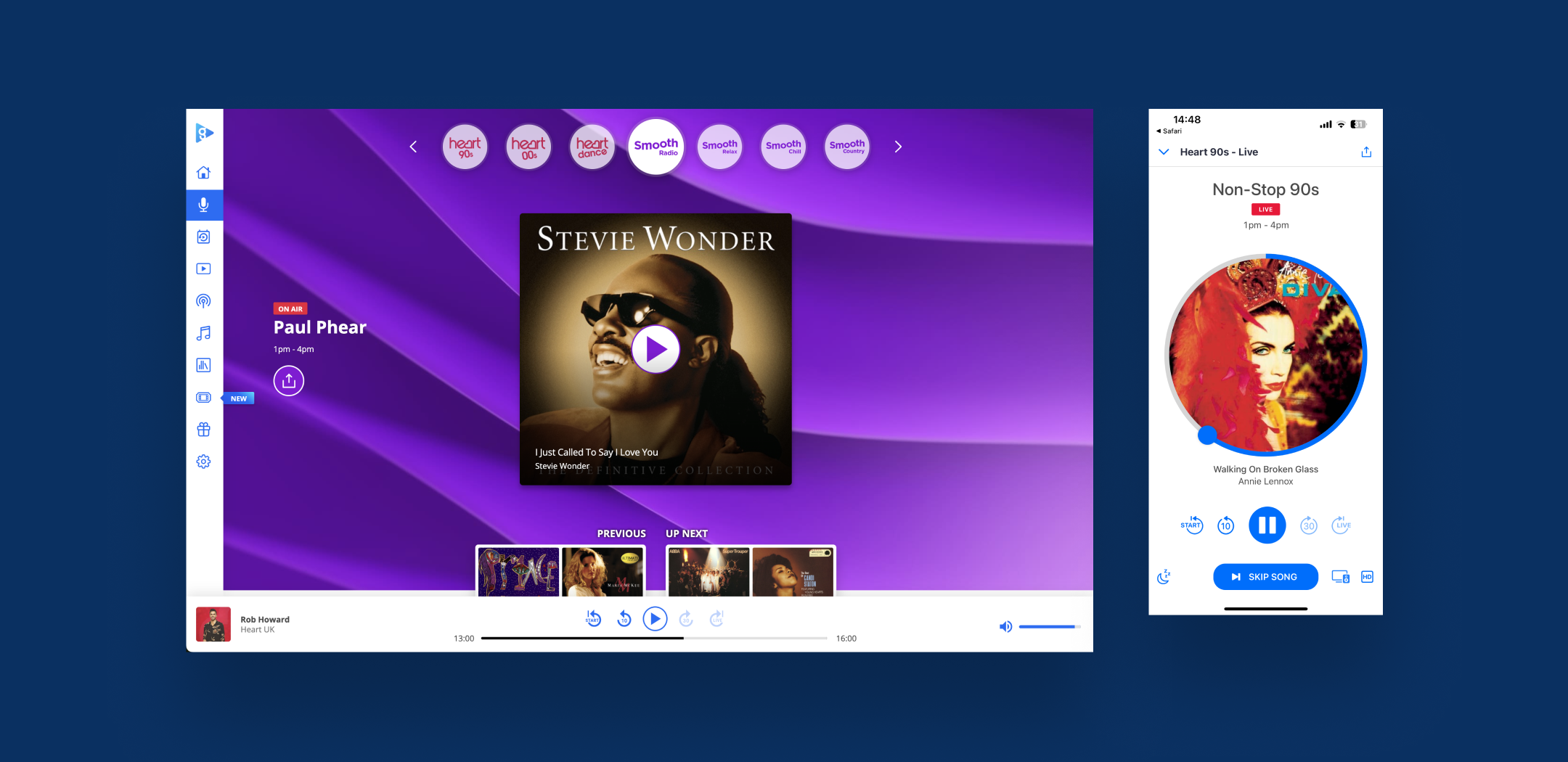
Task: Toggle the HD audio quality icon
Action: (1367, 577)
